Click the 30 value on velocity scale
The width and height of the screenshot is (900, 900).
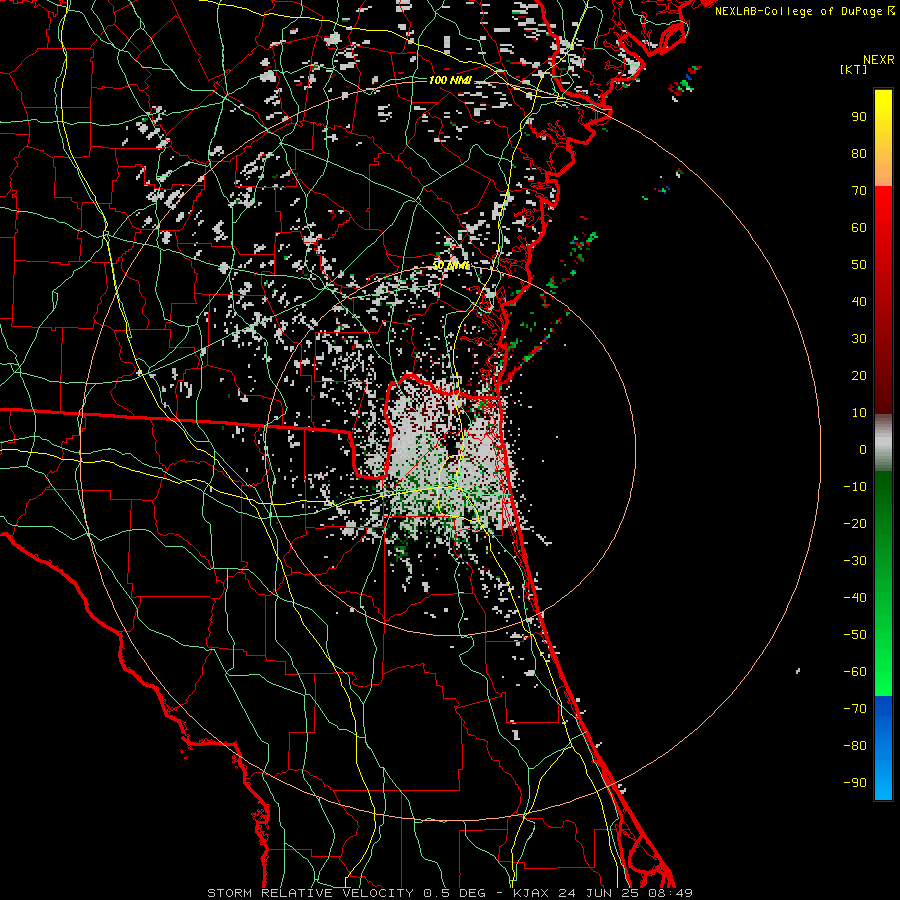pyautogui.click(x=859, y=339)
